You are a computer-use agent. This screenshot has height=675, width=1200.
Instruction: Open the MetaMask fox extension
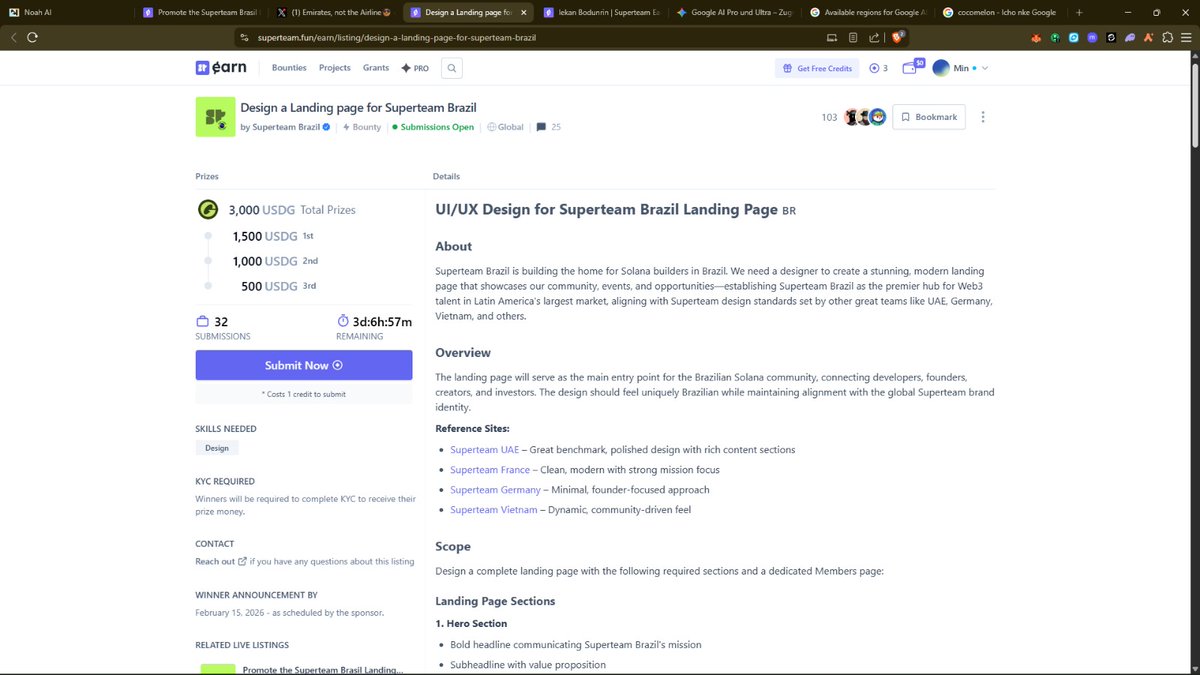[x=1036, y=38]
